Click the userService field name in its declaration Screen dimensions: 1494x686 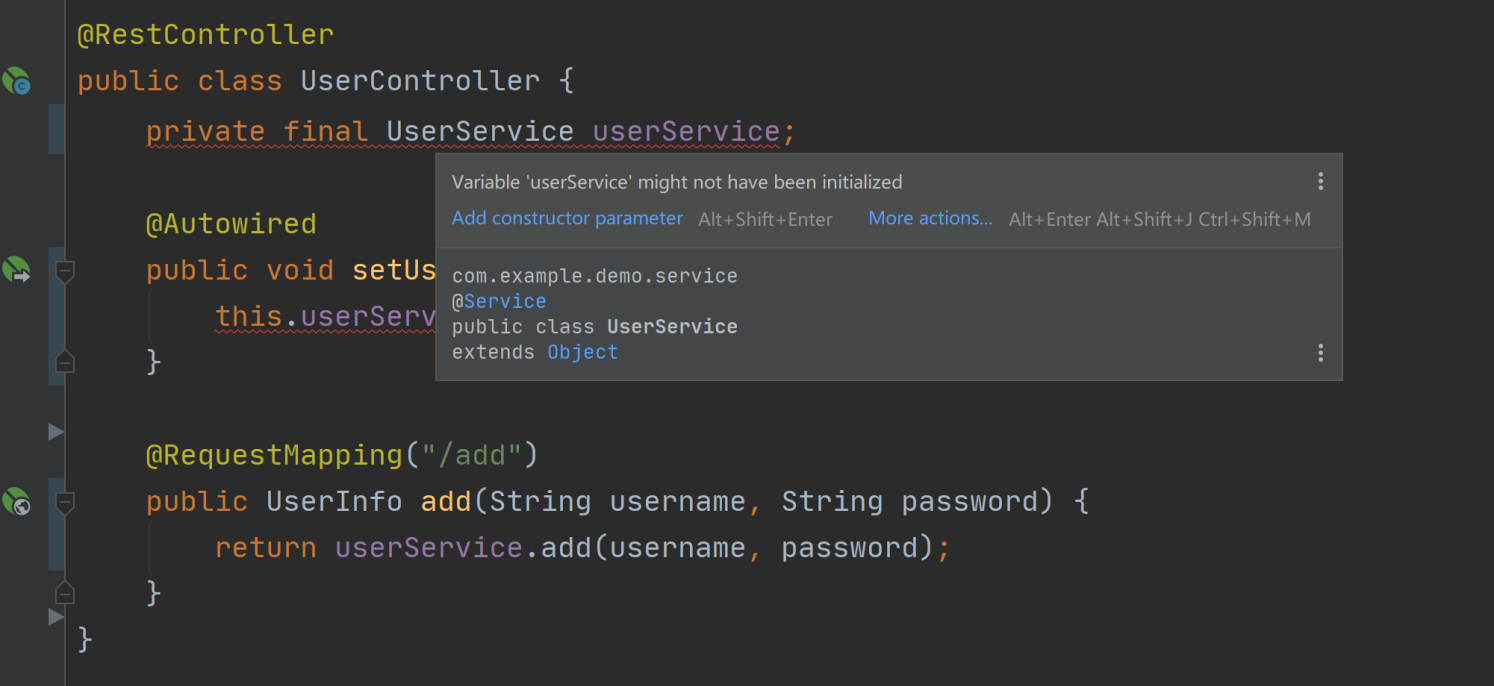686,132
